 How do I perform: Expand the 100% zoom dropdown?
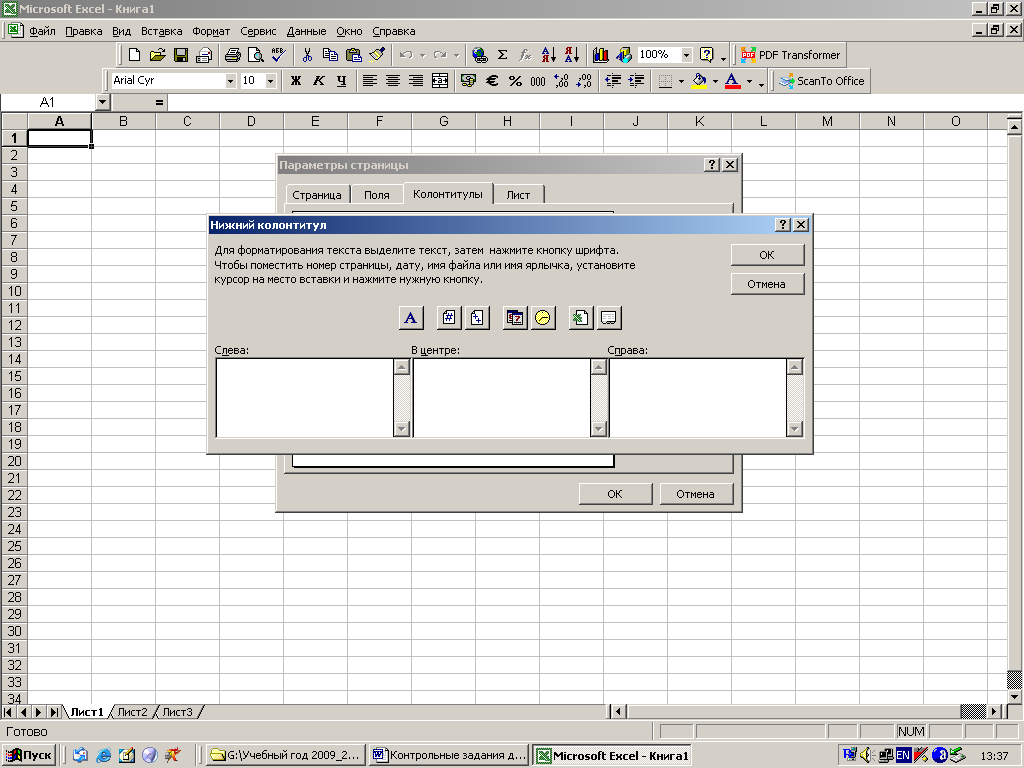tap(686, 55)
